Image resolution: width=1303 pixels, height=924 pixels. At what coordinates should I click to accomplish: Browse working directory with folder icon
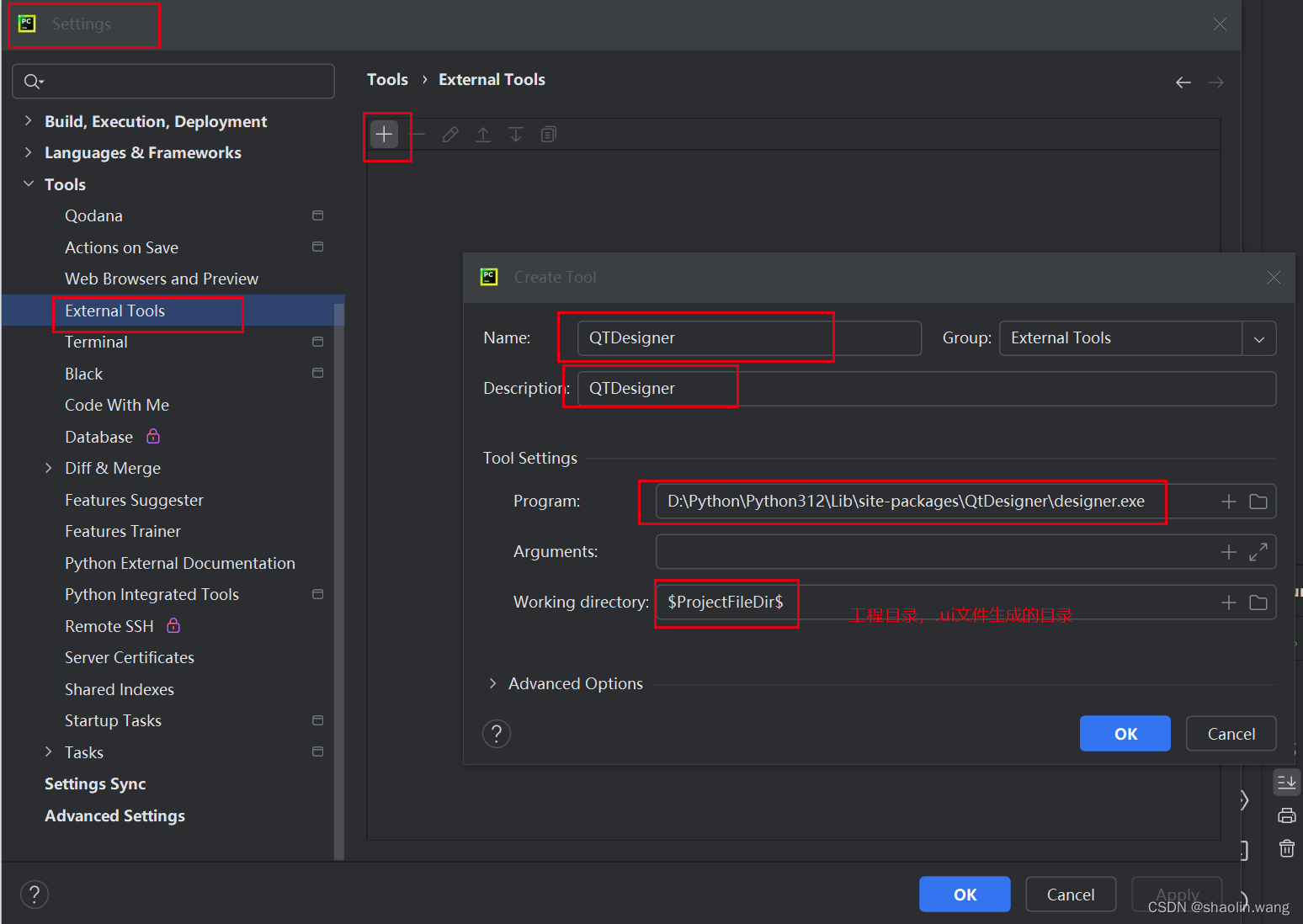(1258, 603)
